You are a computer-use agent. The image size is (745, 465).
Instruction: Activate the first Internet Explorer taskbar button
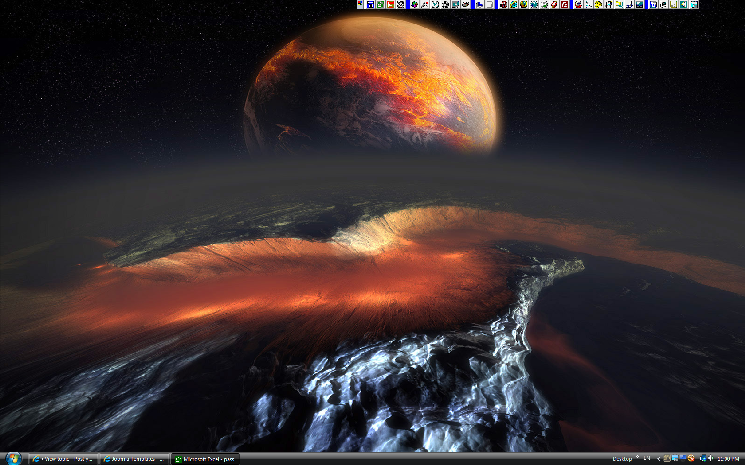pyautogui.click(x=62, y=459)
